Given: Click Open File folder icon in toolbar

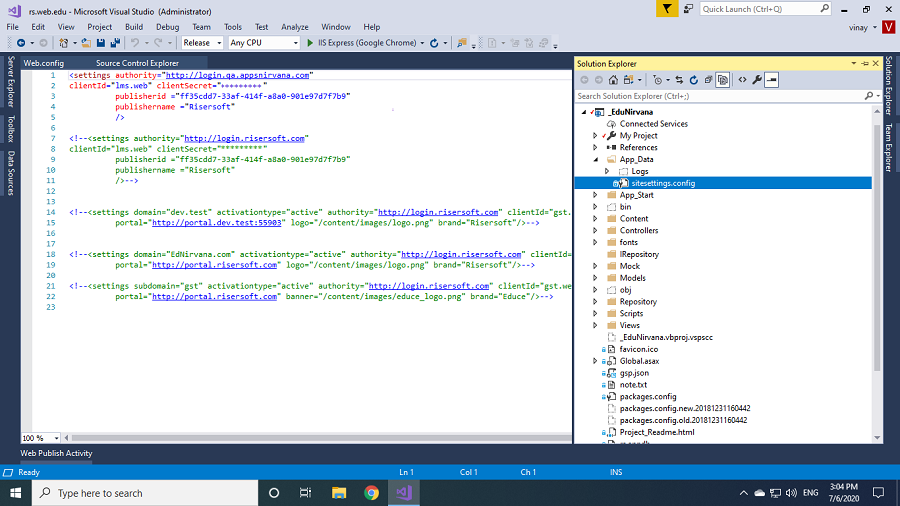Looking at the screenshot, I should coord(86,43).
